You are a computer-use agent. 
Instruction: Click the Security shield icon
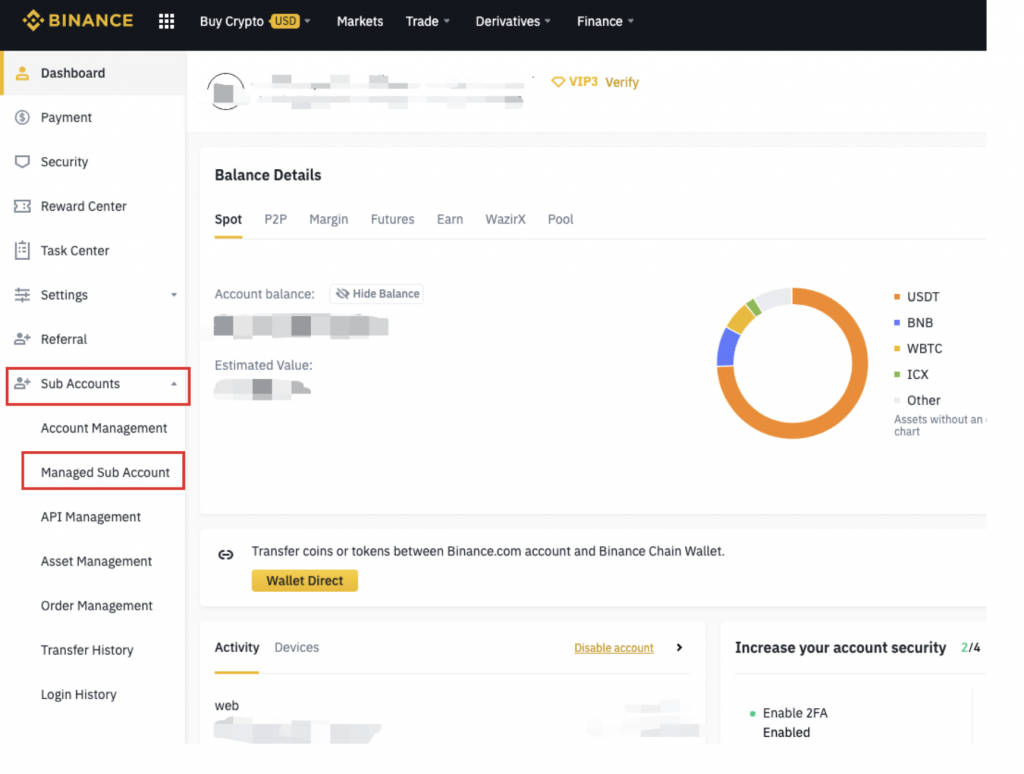tap(22, 162)
